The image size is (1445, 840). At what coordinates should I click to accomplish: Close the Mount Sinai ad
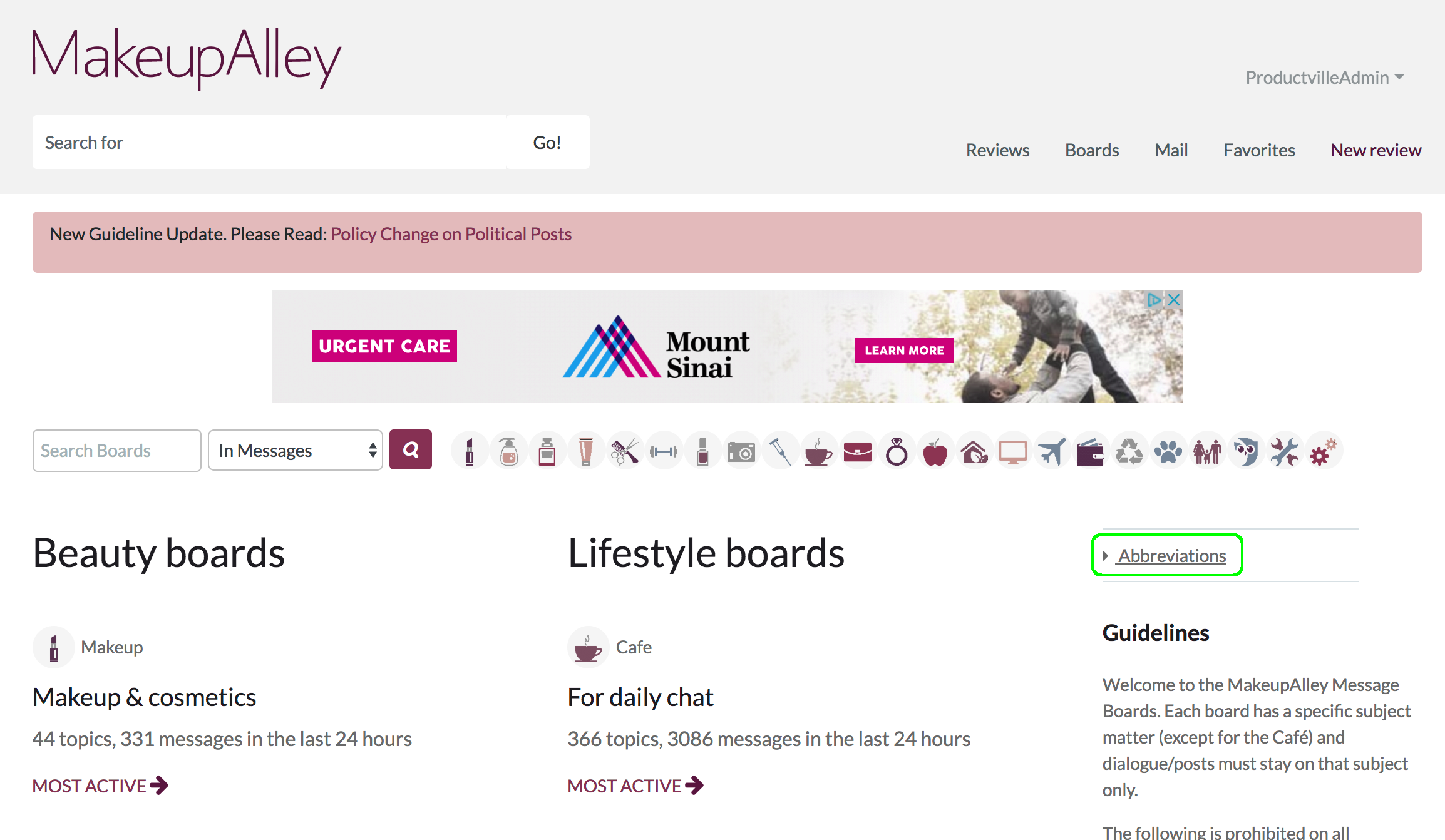(1174, 300)
